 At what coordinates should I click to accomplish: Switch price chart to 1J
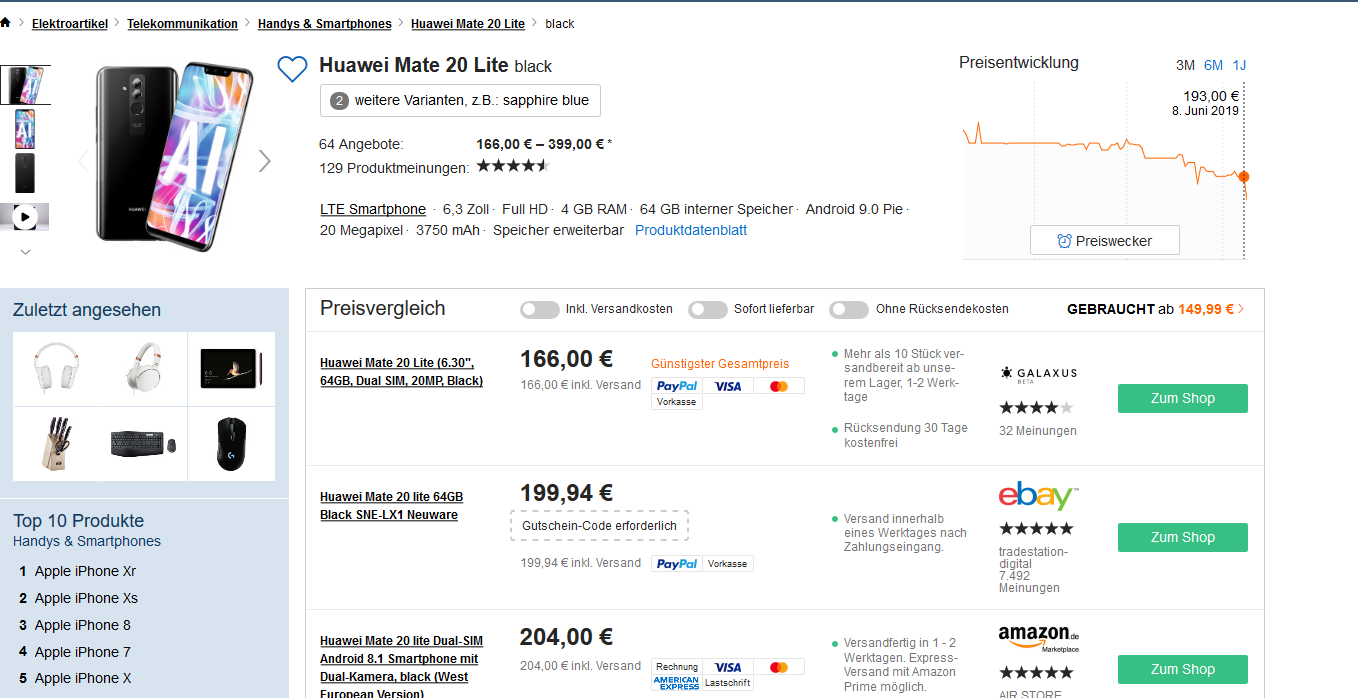tap(1239, 65)
